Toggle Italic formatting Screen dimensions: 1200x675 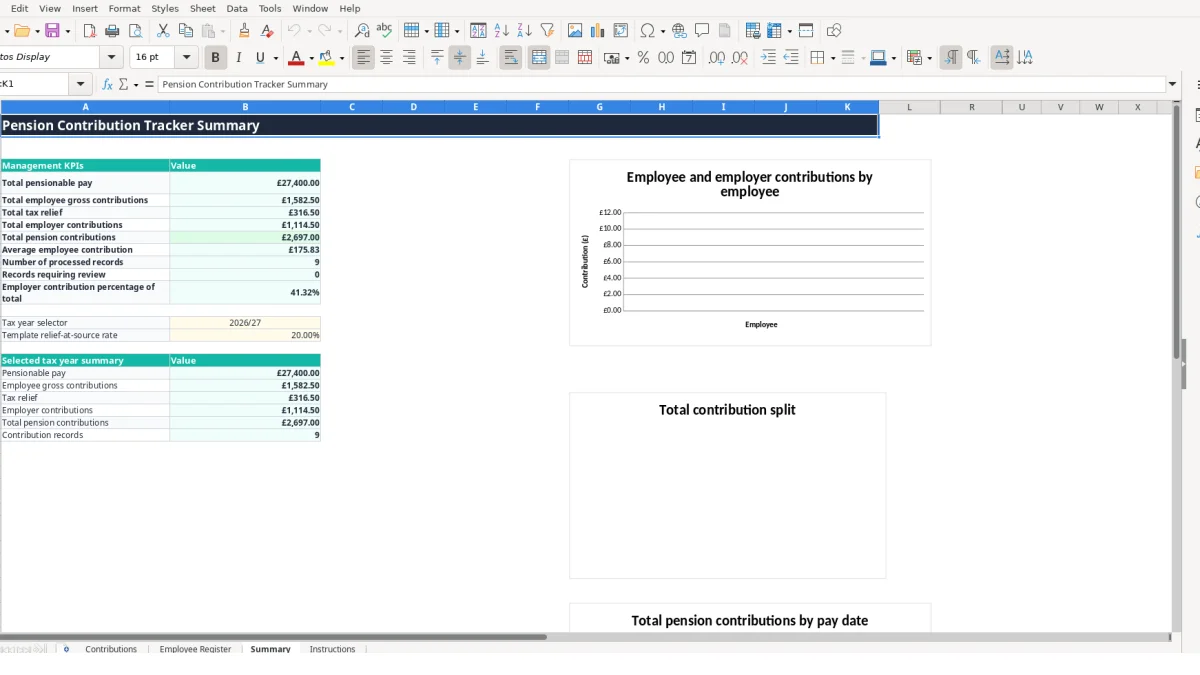(x=238, y=58)
